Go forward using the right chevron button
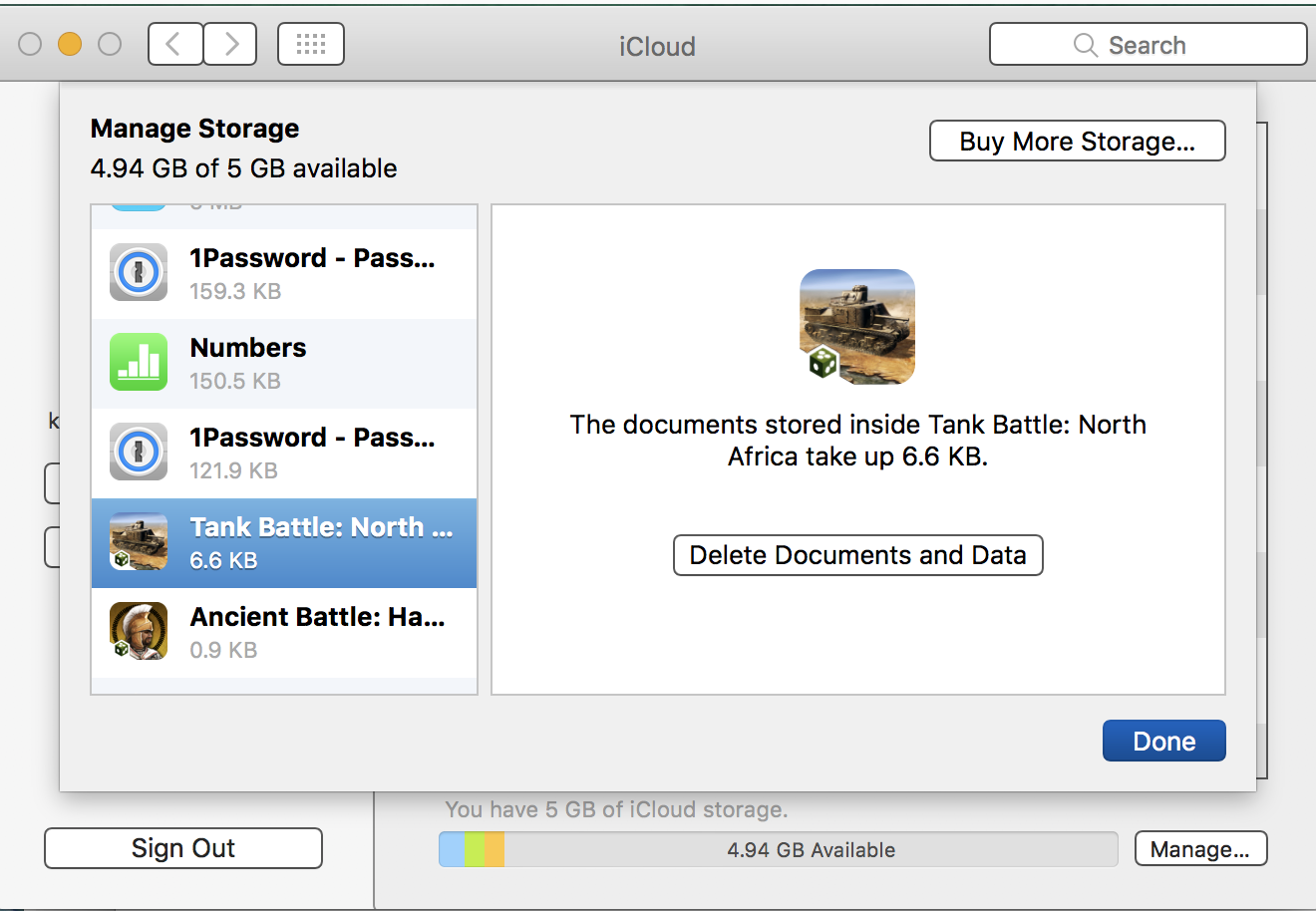Screen dimensions: 1316x911 [230, 44]
